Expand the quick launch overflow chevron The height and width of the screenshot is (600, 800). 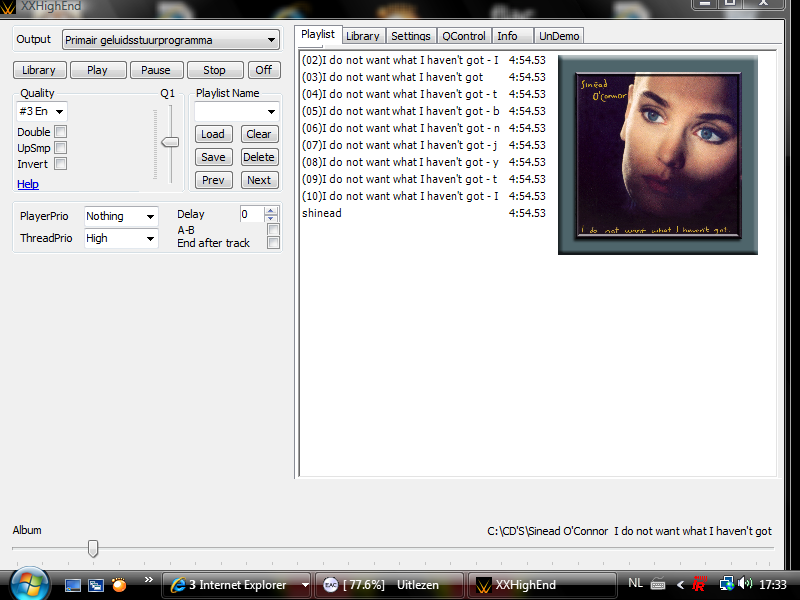click(x=148, y=580)
